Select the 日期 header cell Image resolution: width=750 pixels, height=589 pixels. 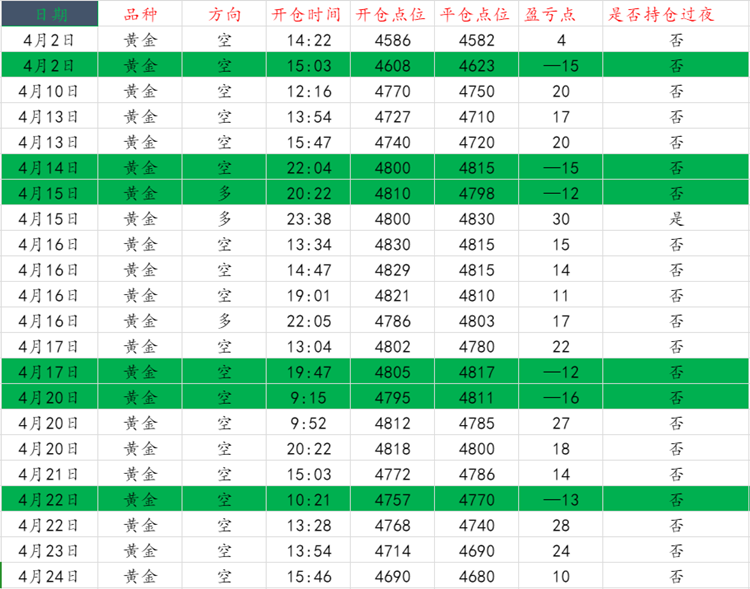(50, 13)
